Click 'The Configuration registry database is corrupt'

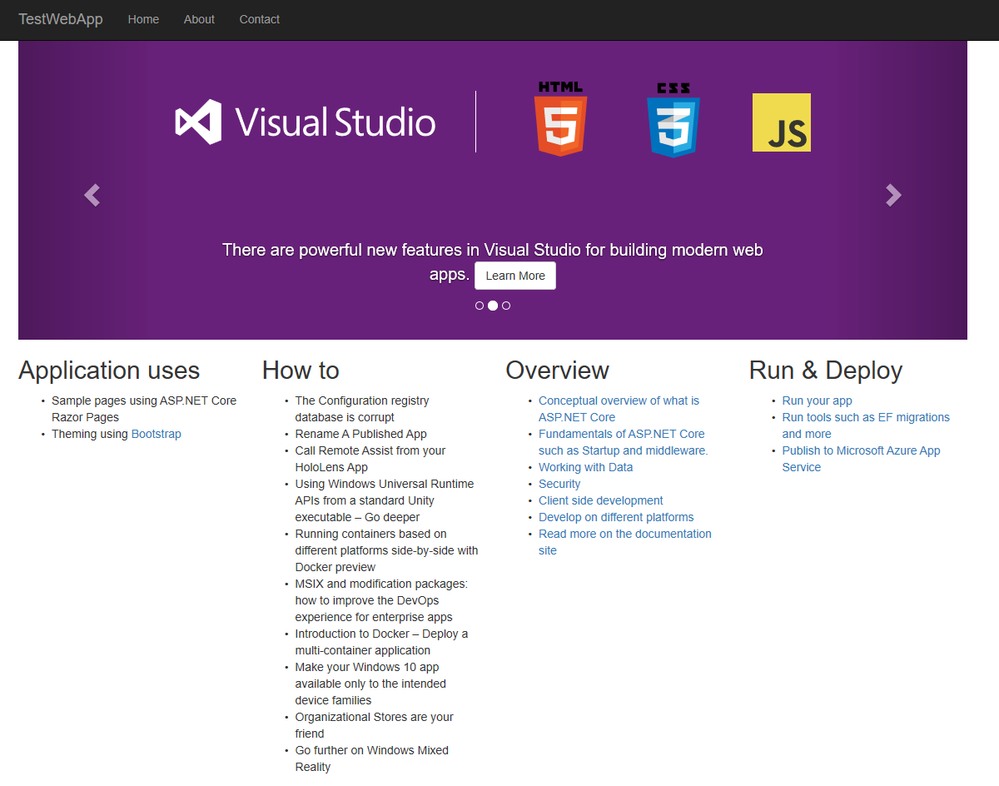point(362,409)
